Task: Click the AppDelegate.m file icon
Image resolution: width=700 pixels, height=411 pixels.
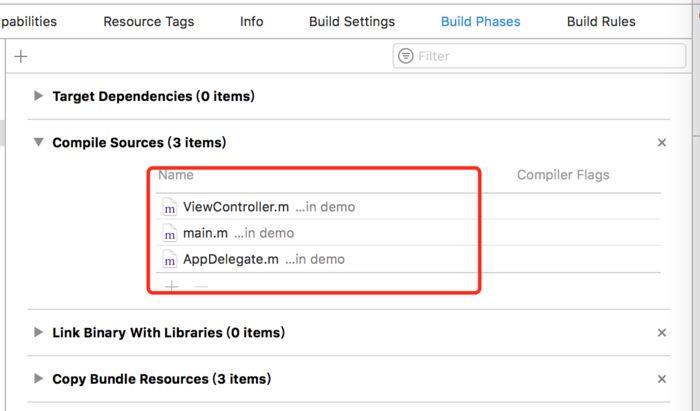Action: click(x=169, y=259)
